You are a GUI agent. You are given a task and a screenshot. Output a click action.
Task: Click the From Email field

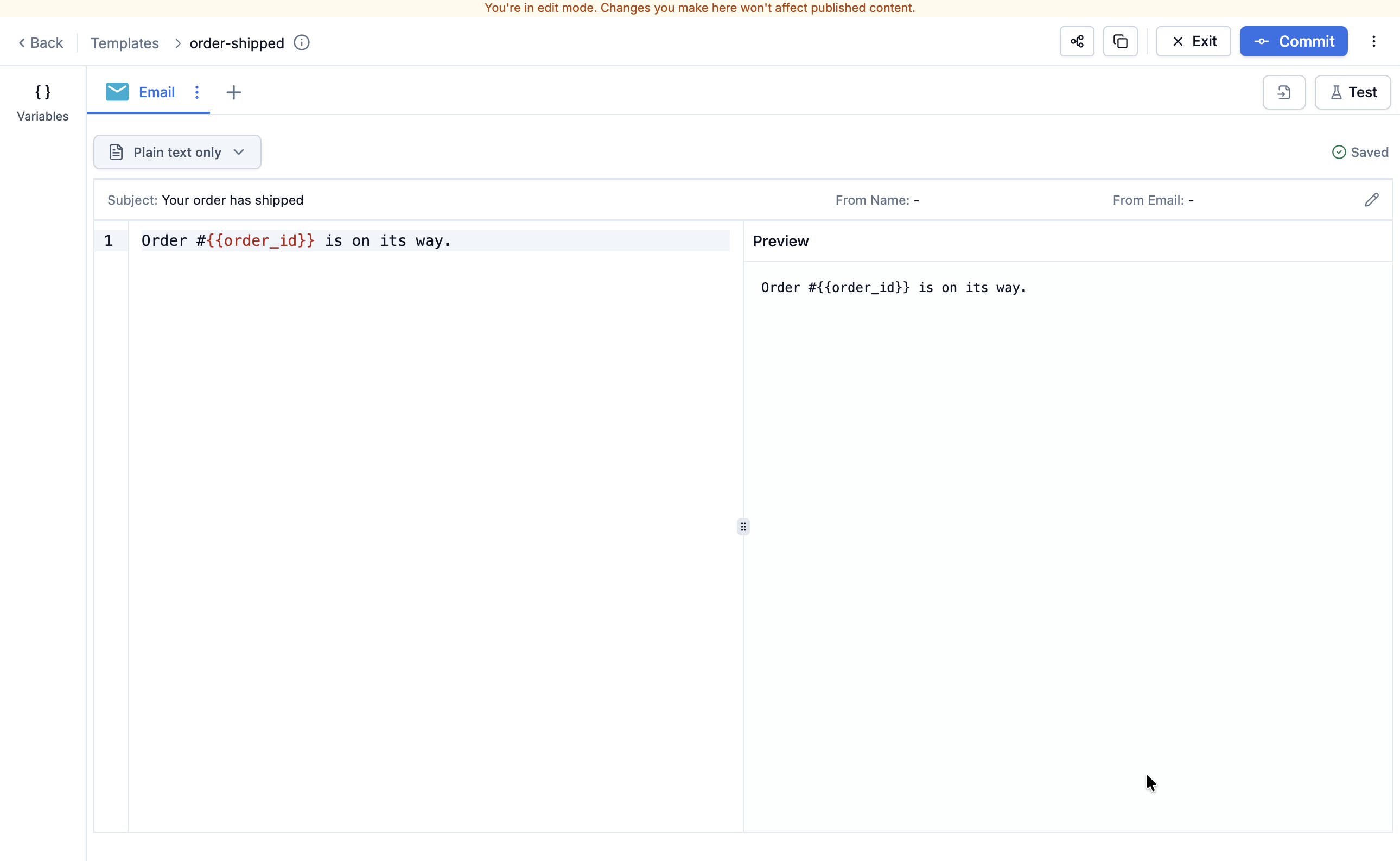click(1153, 200)
